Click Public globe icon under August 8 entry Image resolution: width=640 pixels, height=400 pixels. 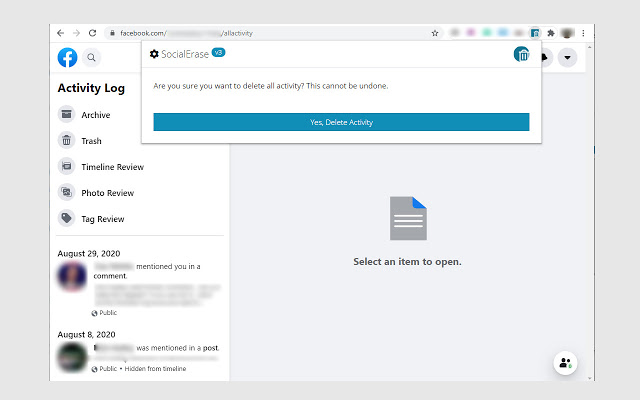[94, 369]
